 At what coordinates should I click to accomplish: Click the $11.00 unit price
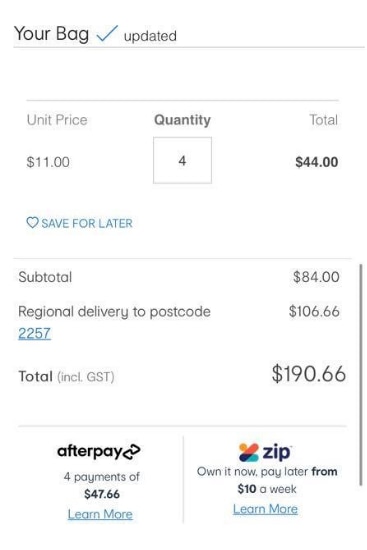tap(48, 162)
